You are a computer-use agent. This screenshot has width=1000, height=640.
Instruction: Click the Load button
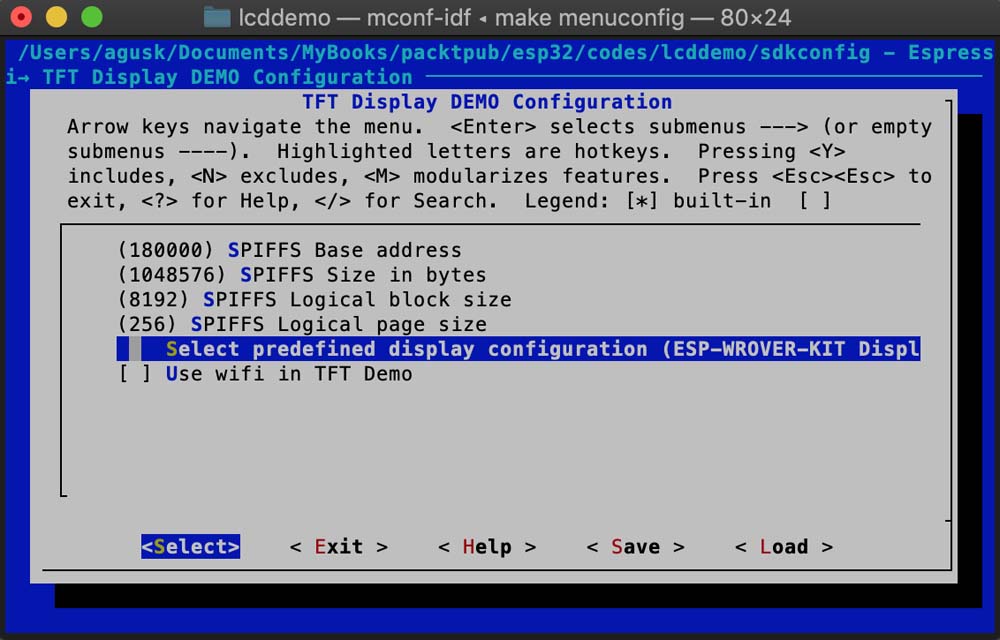coord(784,546)
